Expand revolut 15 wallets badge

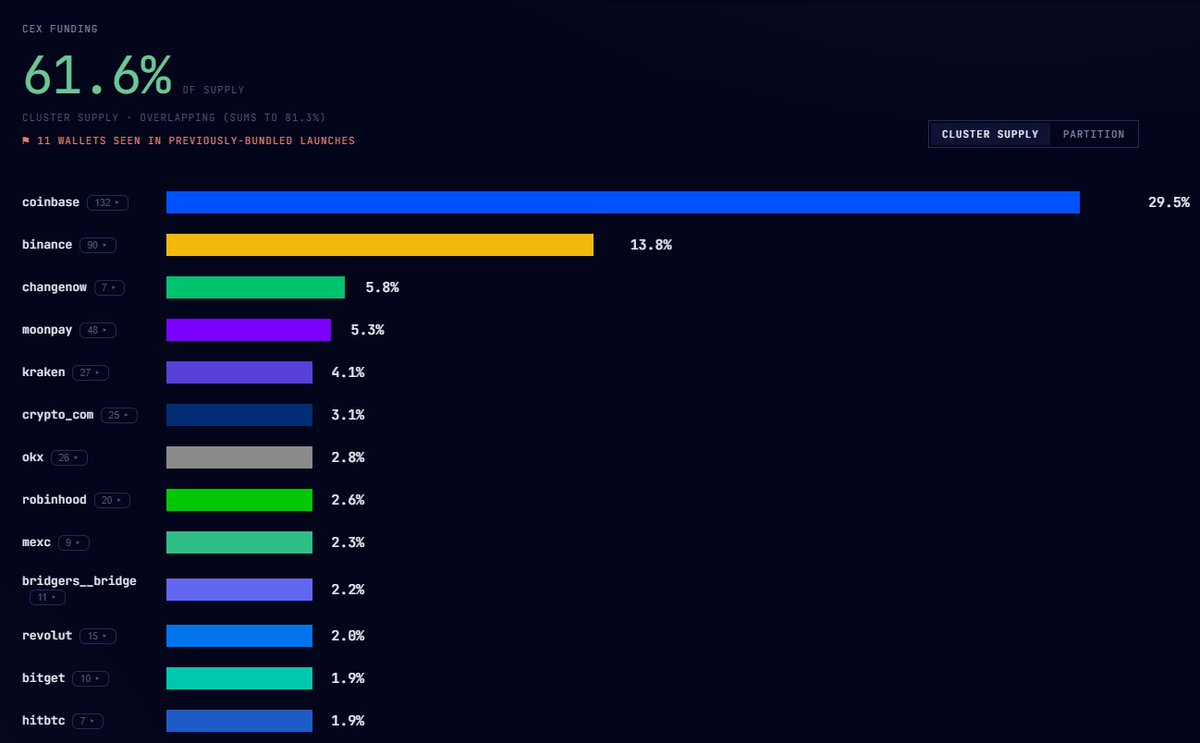[97, 636]
